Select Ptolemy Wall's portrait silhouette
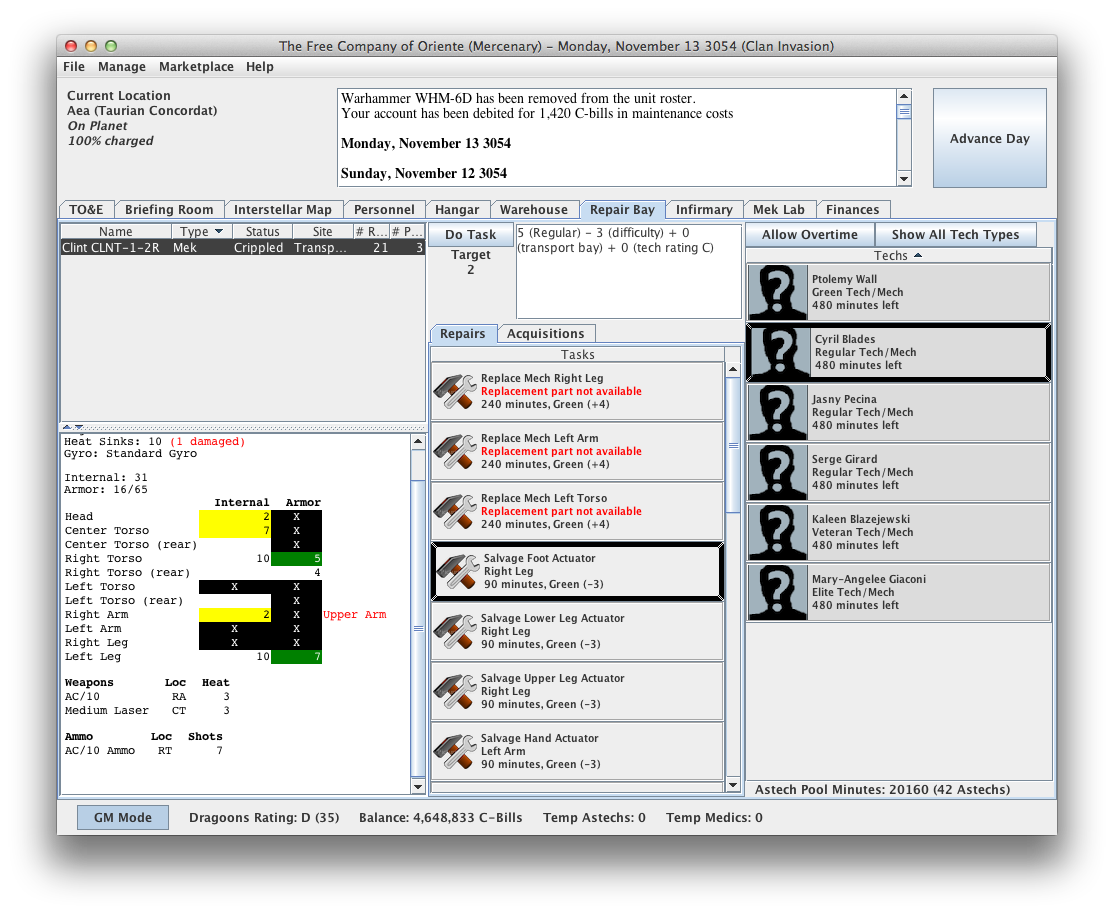Image resolution: width=1114 pixels, height=914 pixels. point(778,292)
